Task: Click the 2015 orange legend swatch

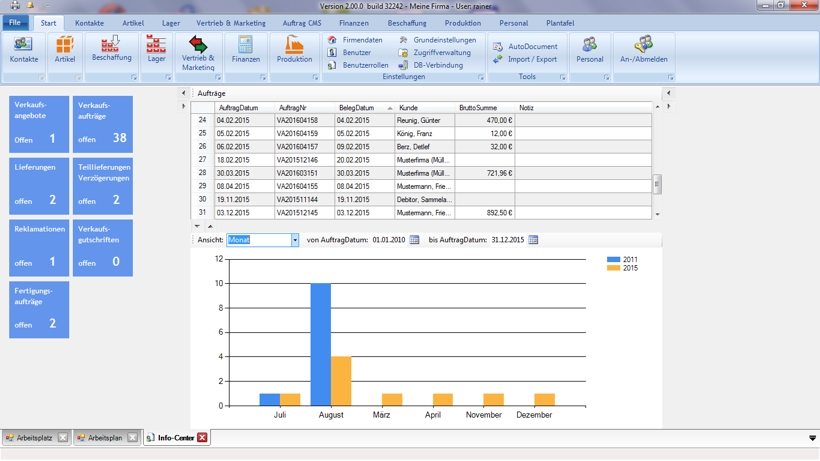Action: click(613, 268)
